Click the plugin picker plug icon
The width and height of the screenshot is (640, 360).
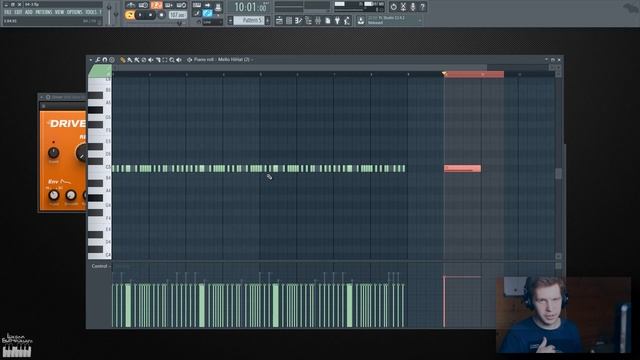click(337, 20)
